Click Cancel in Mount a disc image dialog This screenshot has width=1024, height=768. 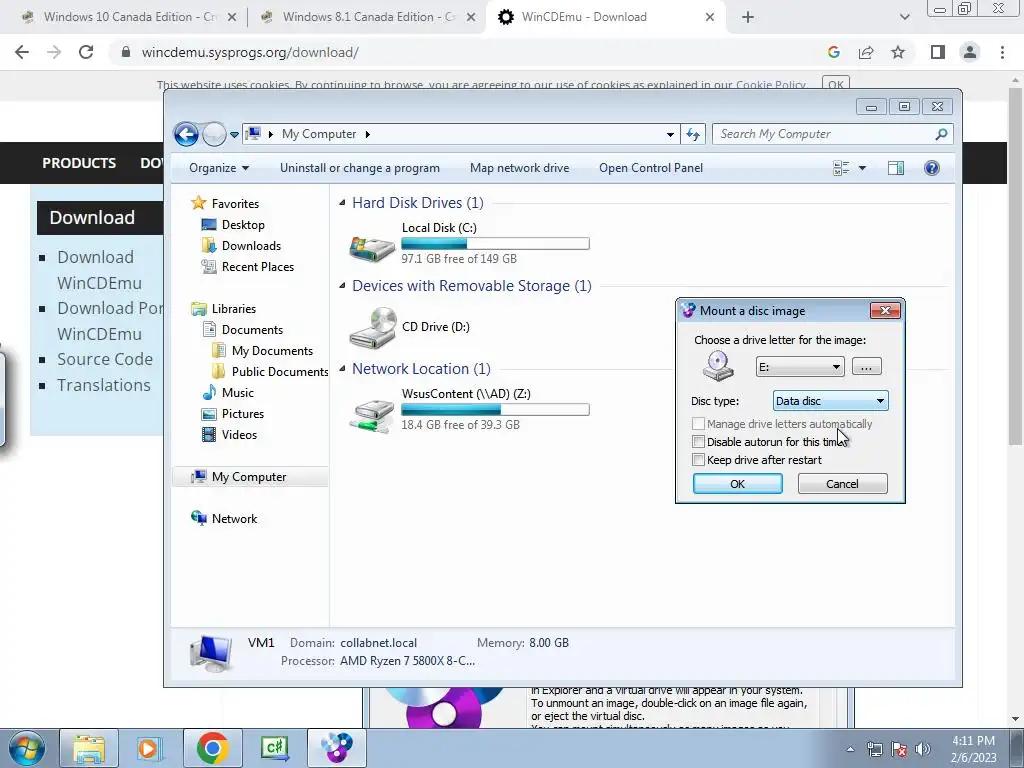(842, 484)
